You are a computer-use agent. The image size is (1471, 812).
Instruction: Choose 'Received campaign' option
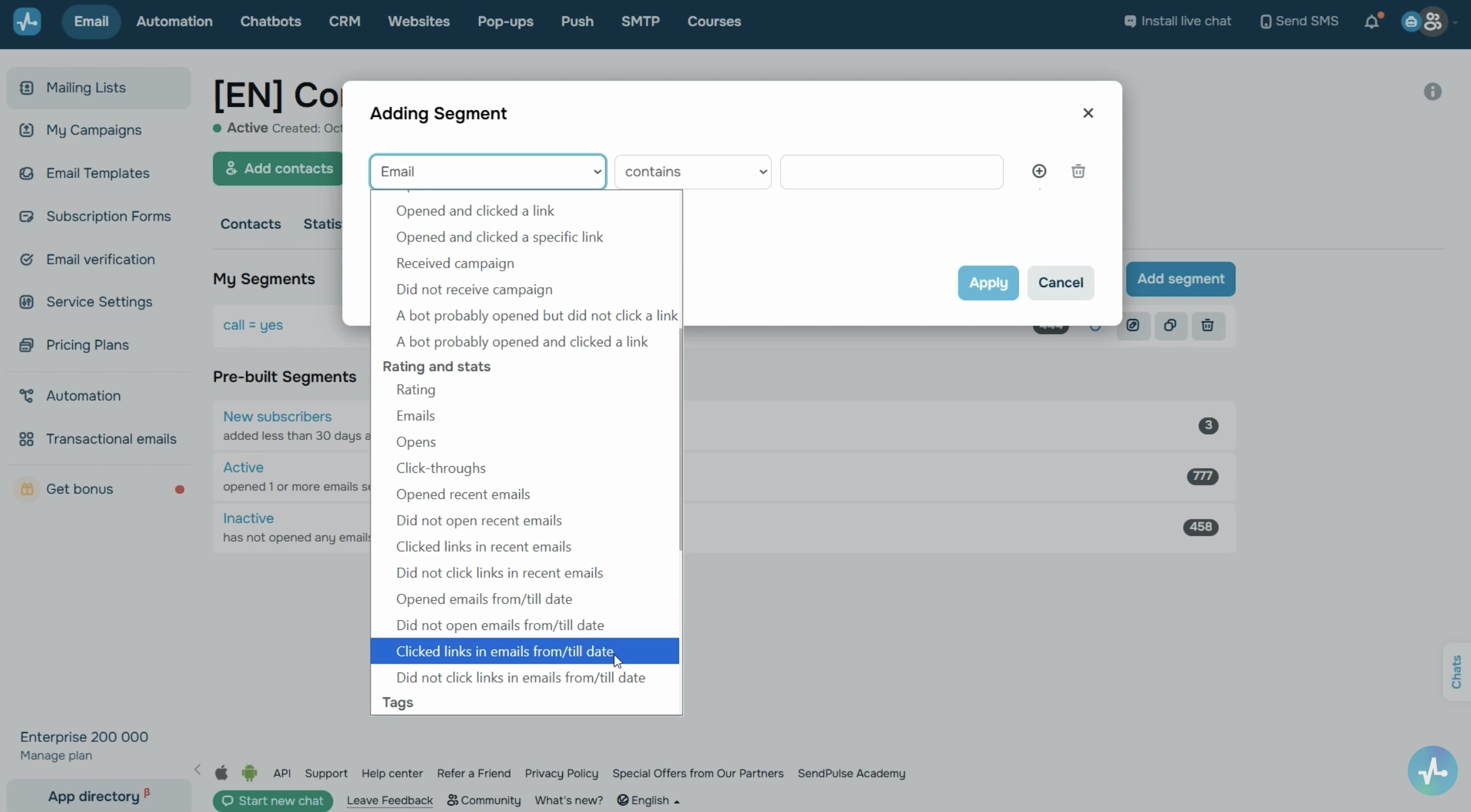525,263
